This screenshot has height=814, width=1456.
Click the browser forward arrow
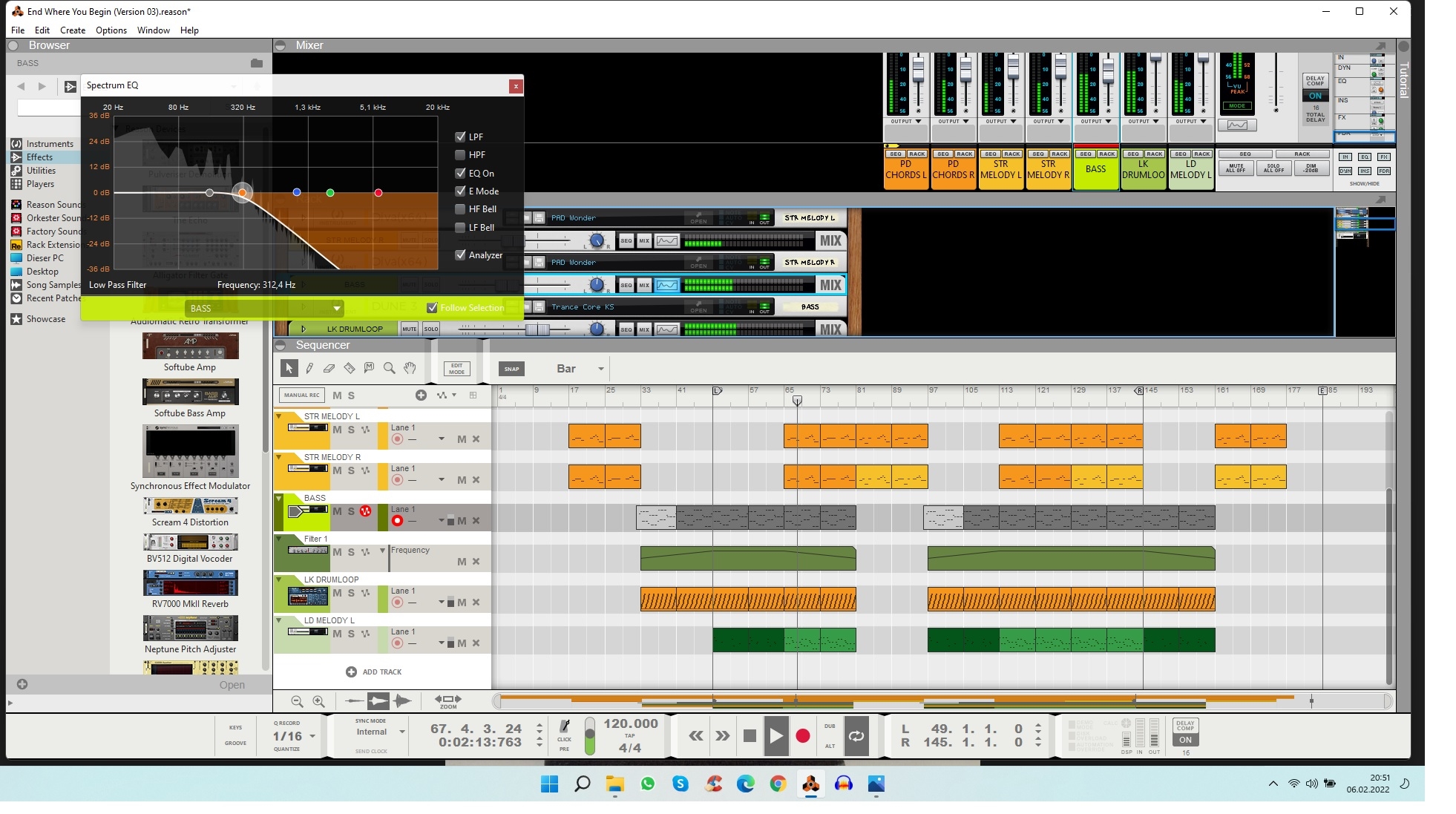pos(42,86)
